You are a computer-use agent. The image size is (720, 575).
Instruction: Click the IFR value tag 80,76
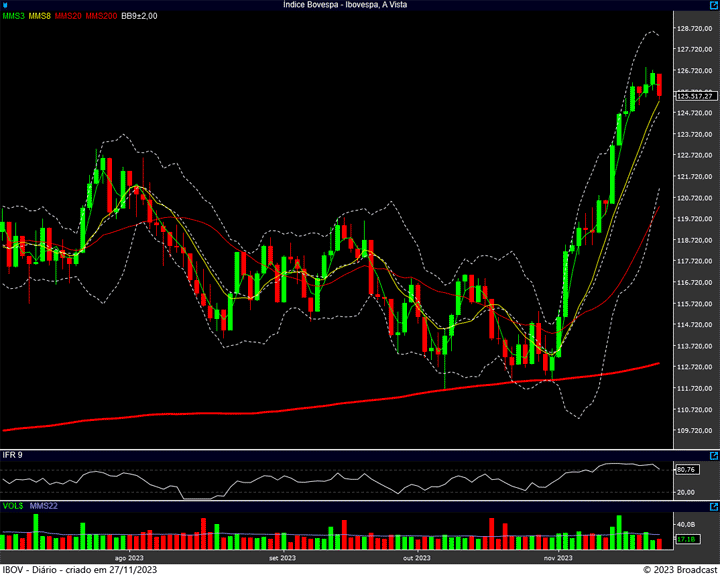(686, 469)
